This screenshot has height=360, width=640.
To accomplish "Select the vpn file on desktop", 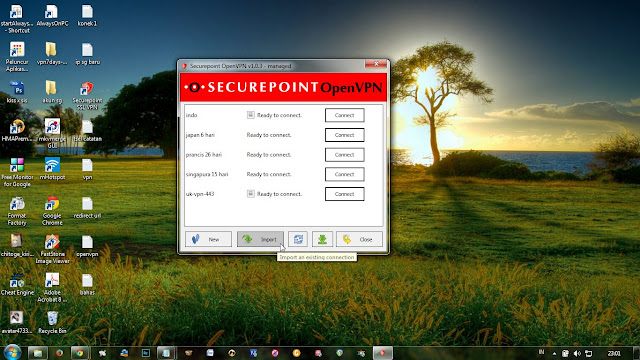I will [x=87, y=169].
